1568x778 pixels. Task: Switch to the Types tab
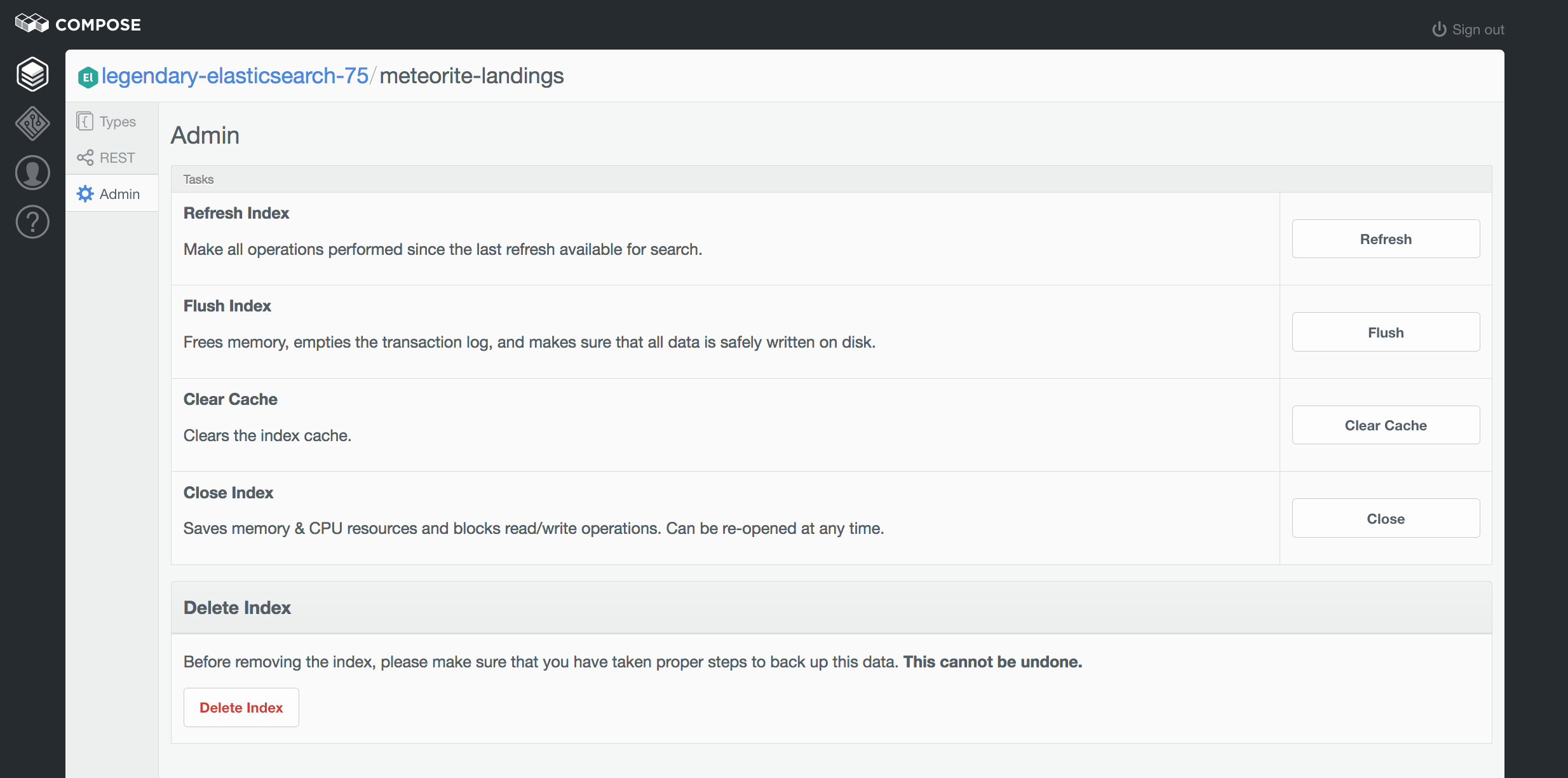[x=118, y=121]
